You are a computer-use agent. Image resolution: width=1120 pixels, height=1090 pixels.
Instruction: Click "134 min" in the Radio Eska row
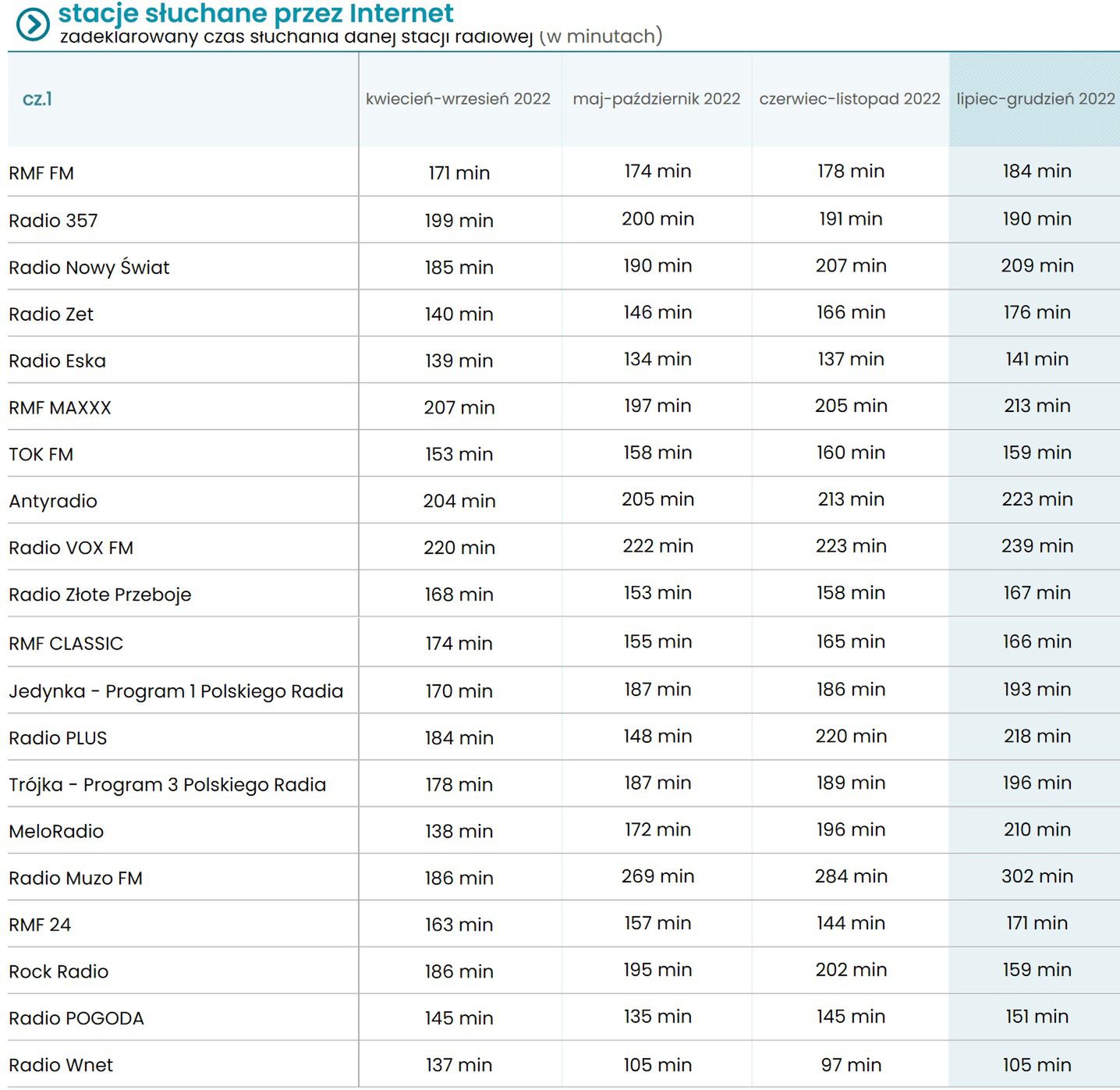click(657, 360)
